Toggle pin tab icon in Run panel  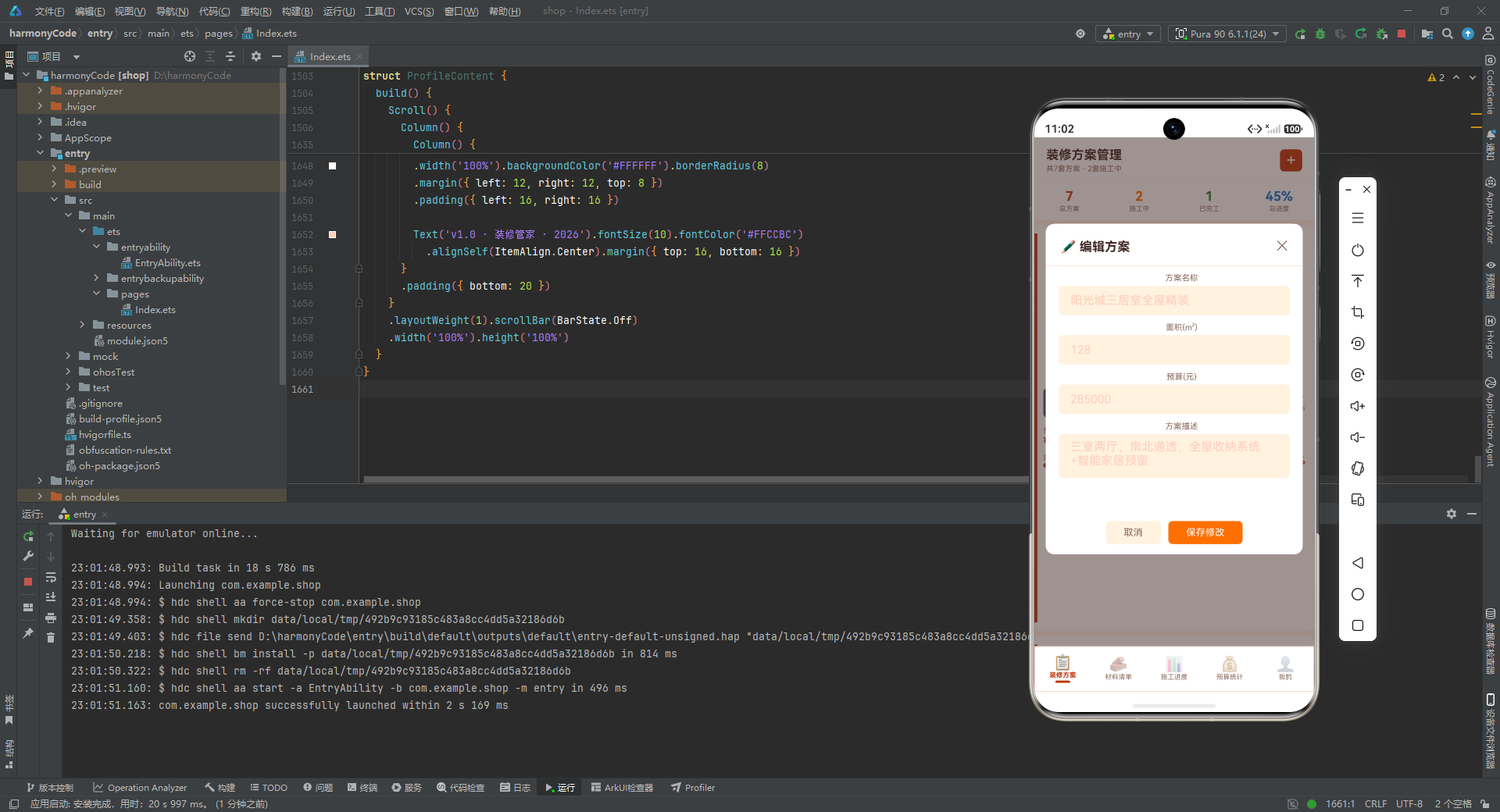[28, 633]
